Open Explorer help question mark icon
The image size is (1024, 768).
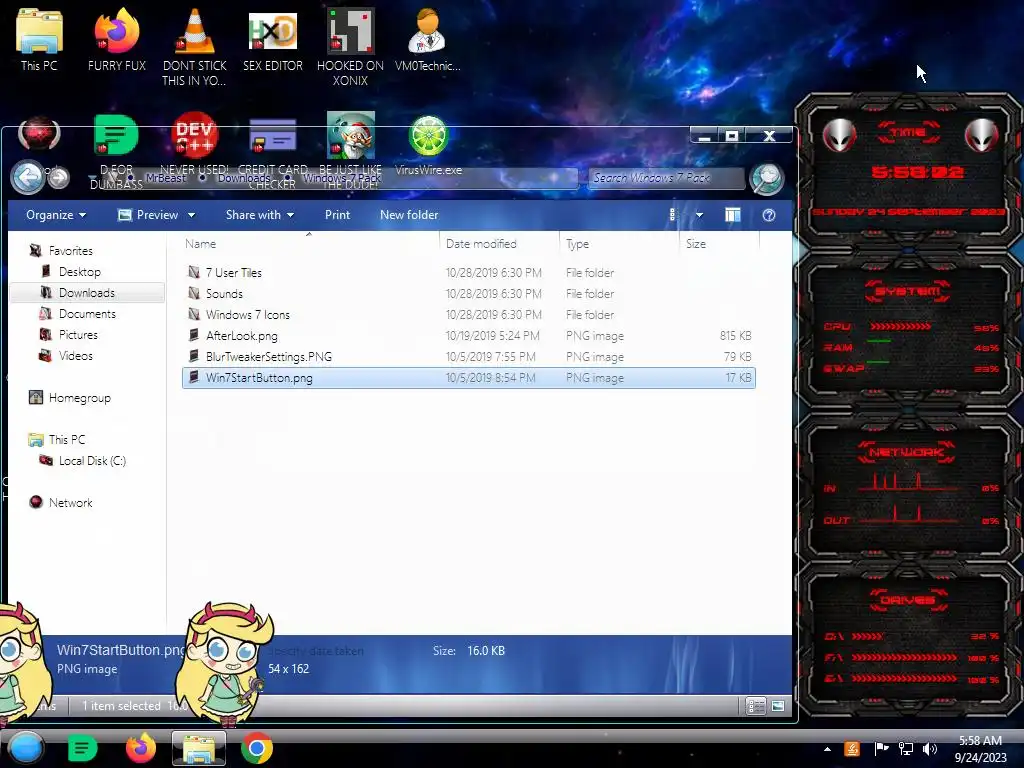pyautogui.click(x=769, y=215)
